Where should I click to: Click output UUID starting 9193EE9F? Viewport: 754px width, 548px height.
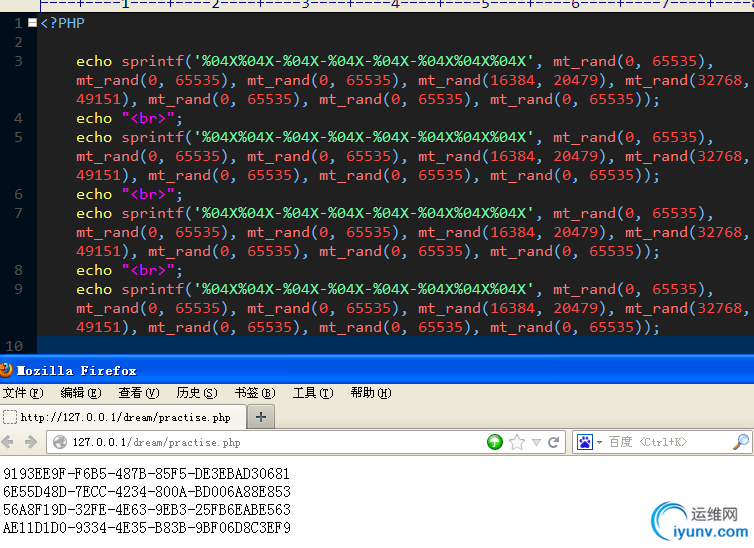click(146, 474)
